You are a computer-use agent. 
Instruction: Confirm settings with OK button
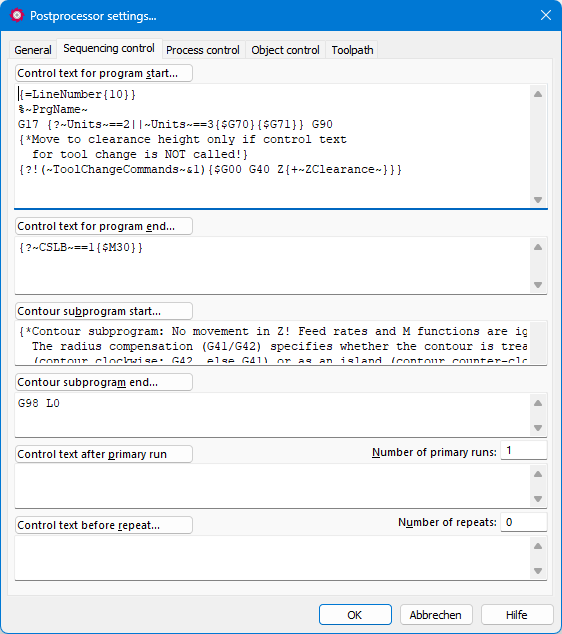pos(355,615)
